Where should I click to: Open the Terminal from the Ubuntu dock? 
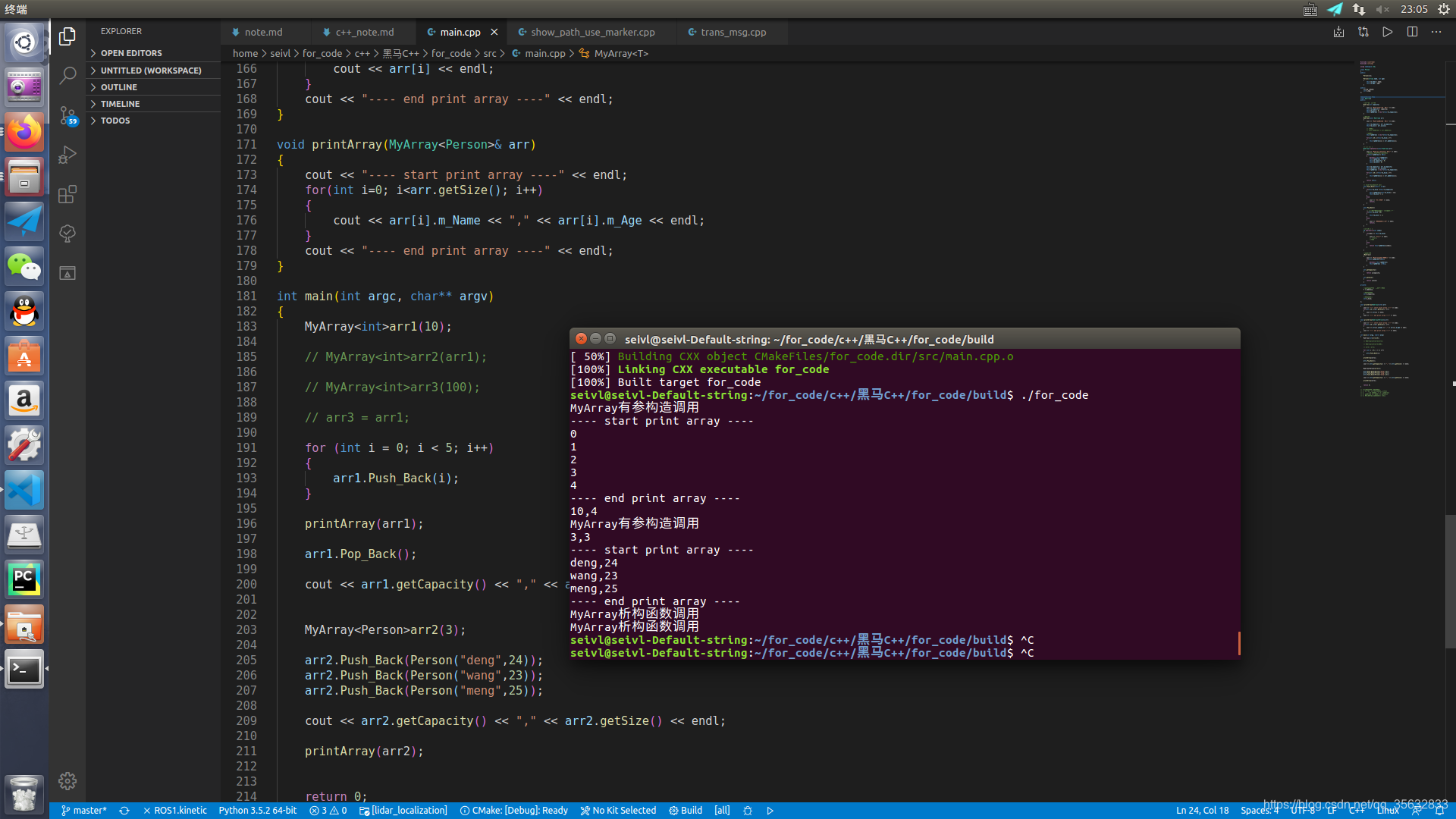tap(24, 669)
